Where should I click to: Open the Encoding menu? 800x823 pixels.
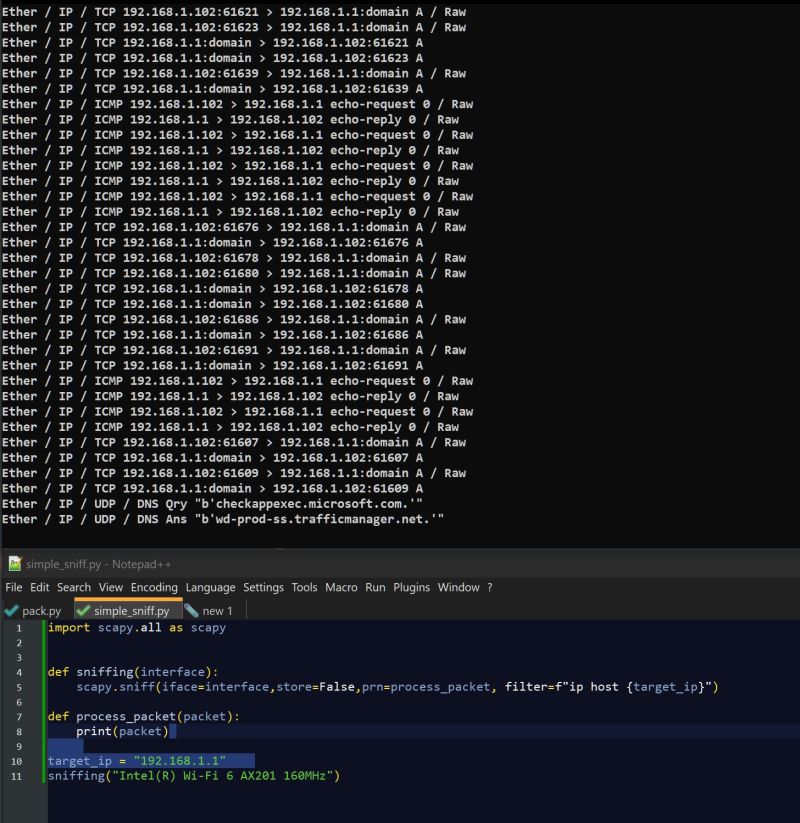(x=154, y=587)
